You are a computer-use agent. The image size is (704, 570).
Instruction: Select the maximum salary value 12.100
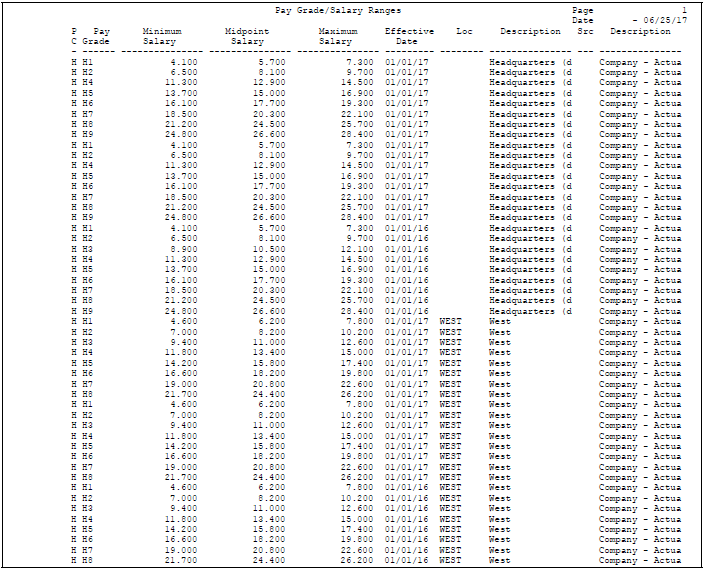(357, 249)
